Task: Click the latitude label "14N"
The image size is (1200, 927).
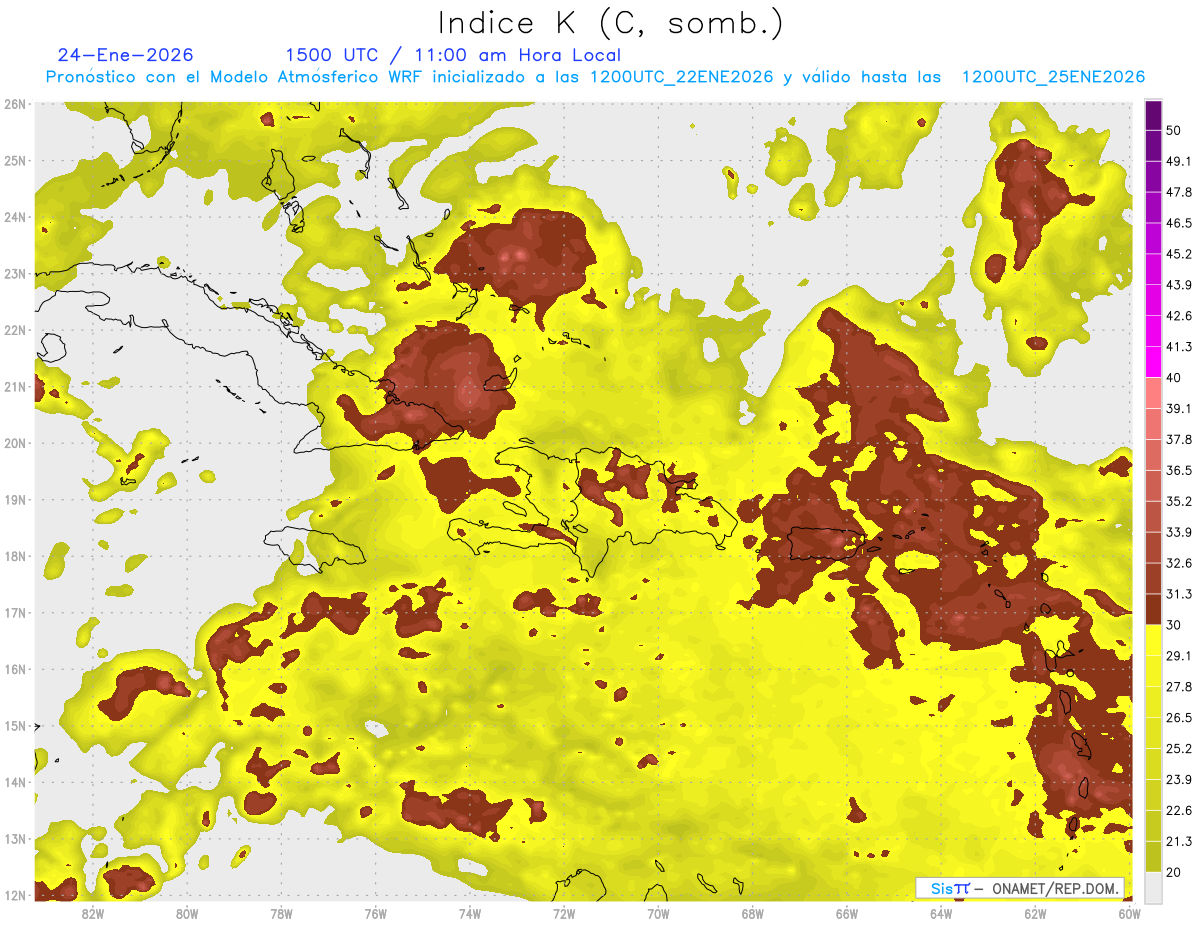Action: 15,782
